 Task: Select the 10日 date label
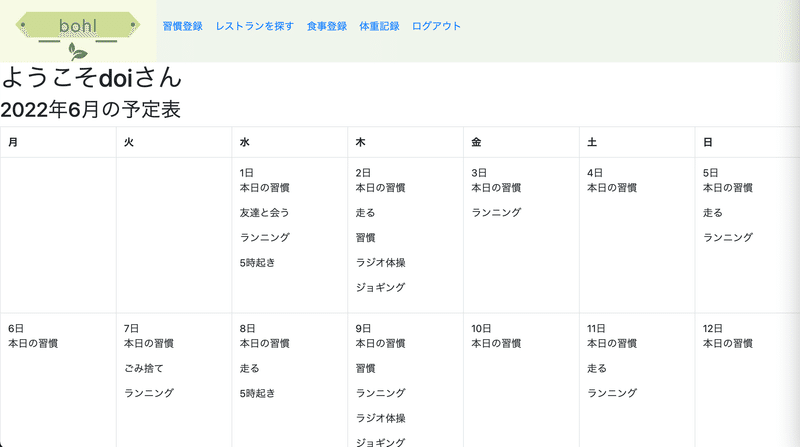tap(481, 329)
